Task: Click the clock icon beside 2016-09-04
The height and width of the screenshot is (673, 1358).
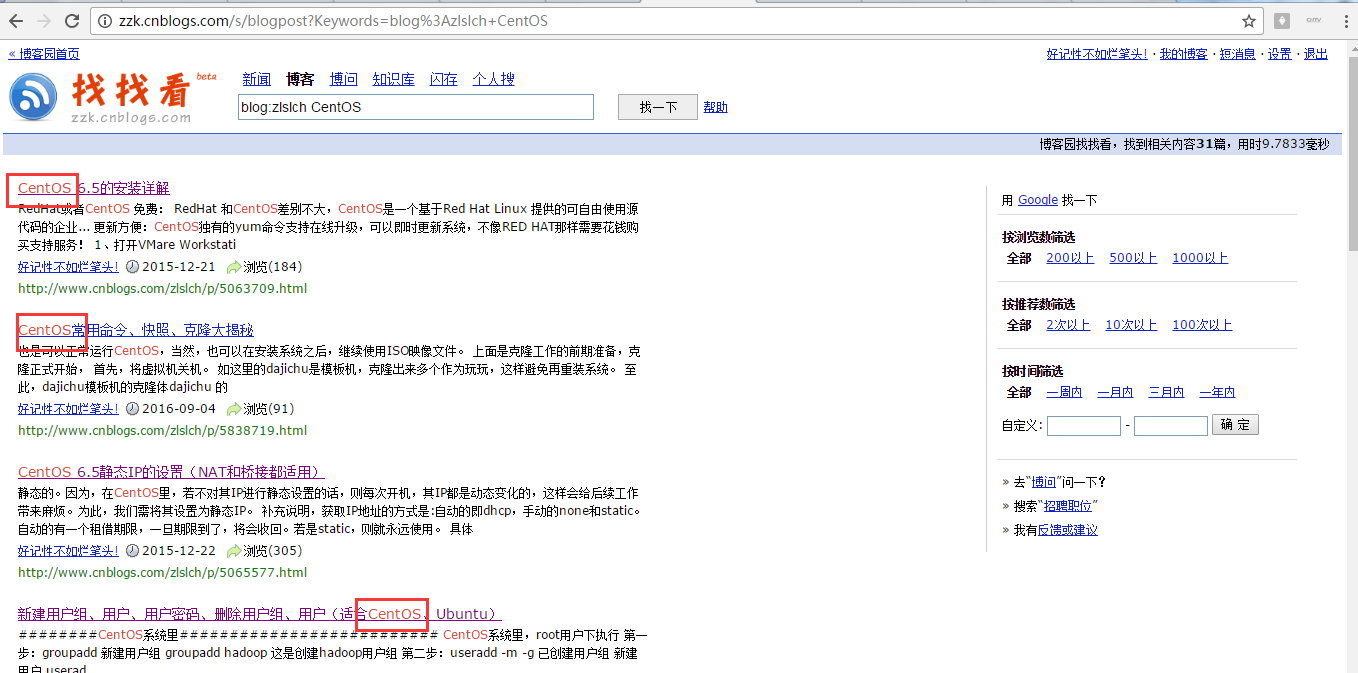Action: 132,409
